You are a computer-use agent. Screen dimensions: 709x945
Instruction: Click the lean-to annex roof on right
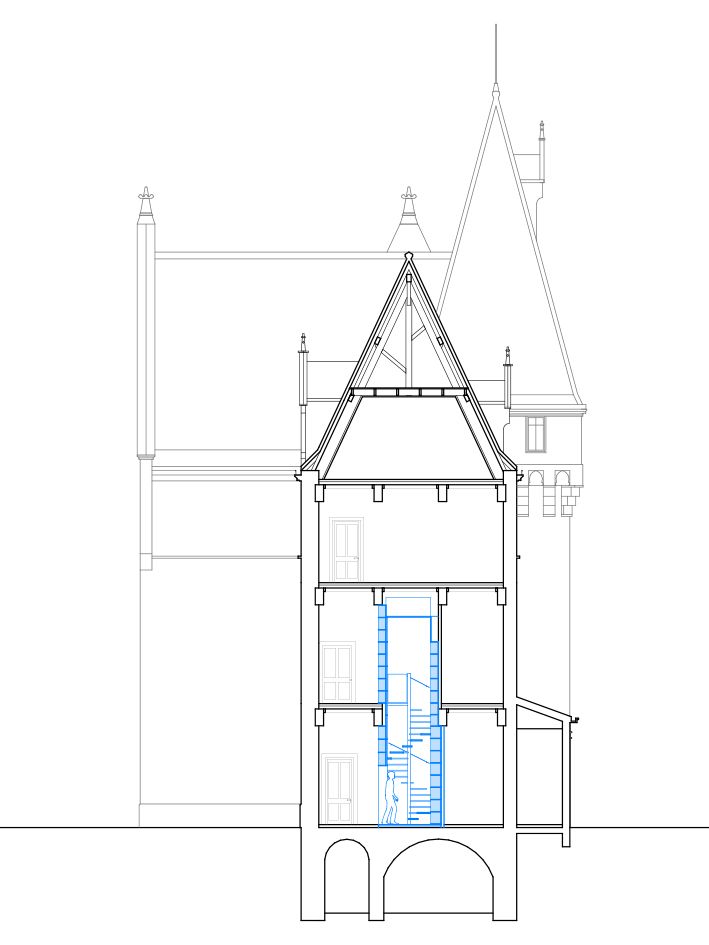click(543, 712)
